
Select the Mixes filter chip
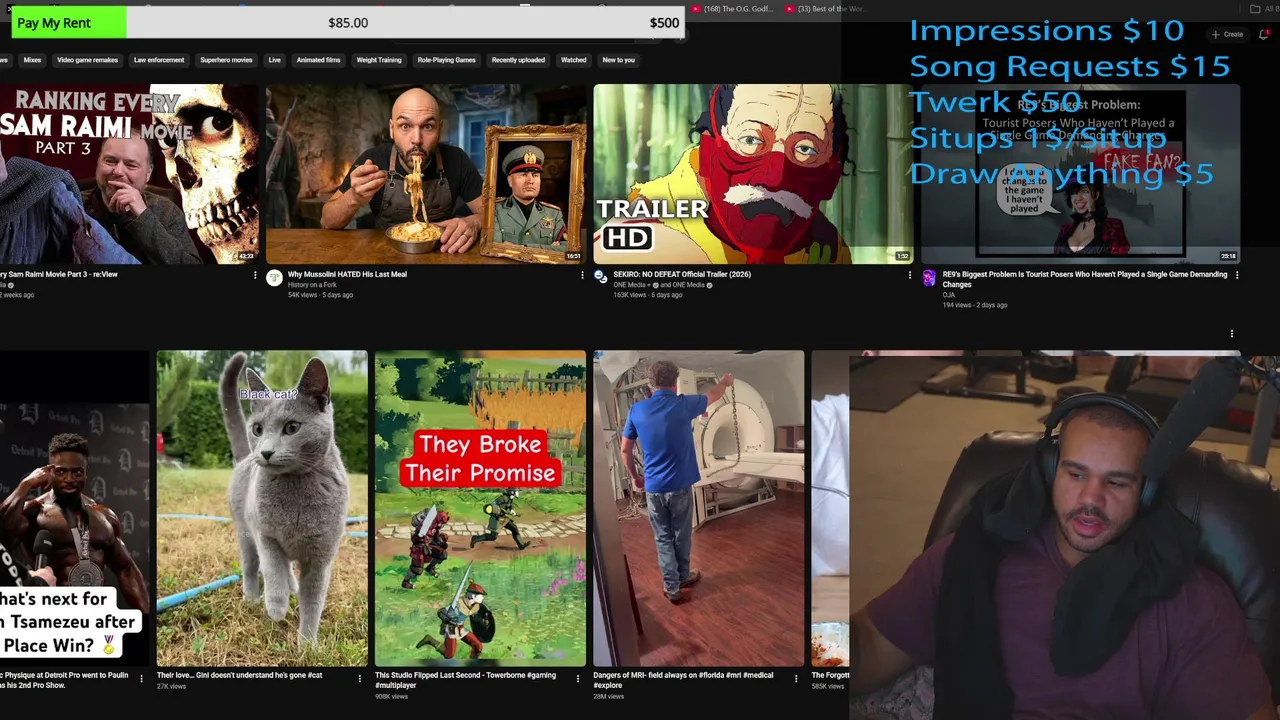coord(33,60)
